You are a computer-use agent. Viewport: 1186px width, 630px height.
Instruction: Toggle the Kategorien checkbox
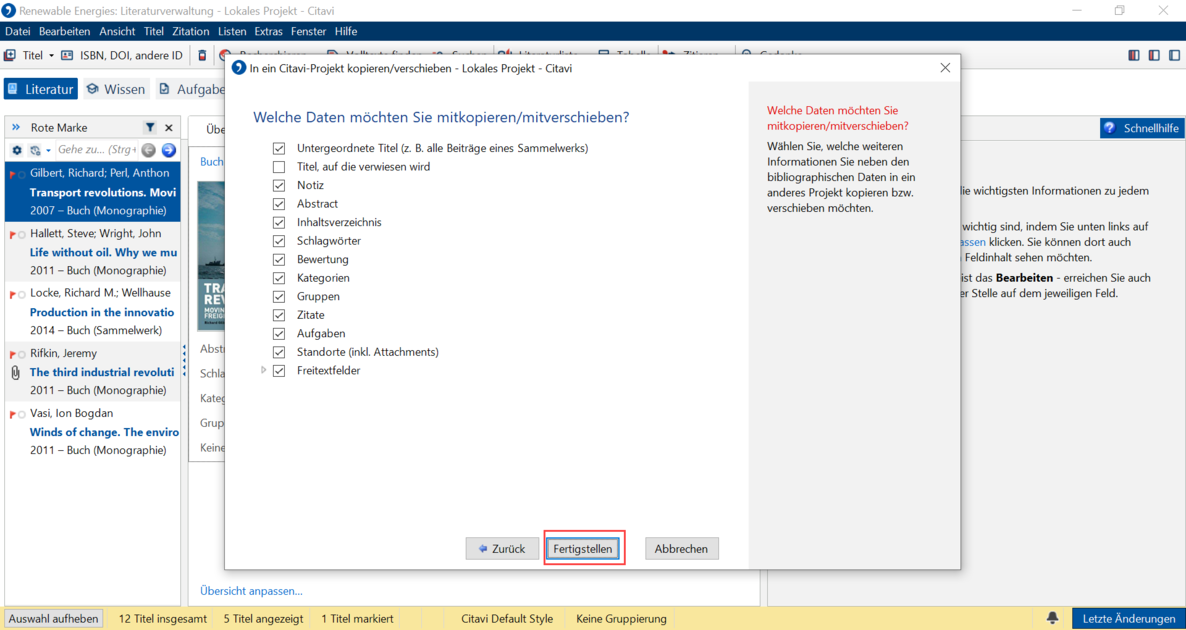(279, 278)
